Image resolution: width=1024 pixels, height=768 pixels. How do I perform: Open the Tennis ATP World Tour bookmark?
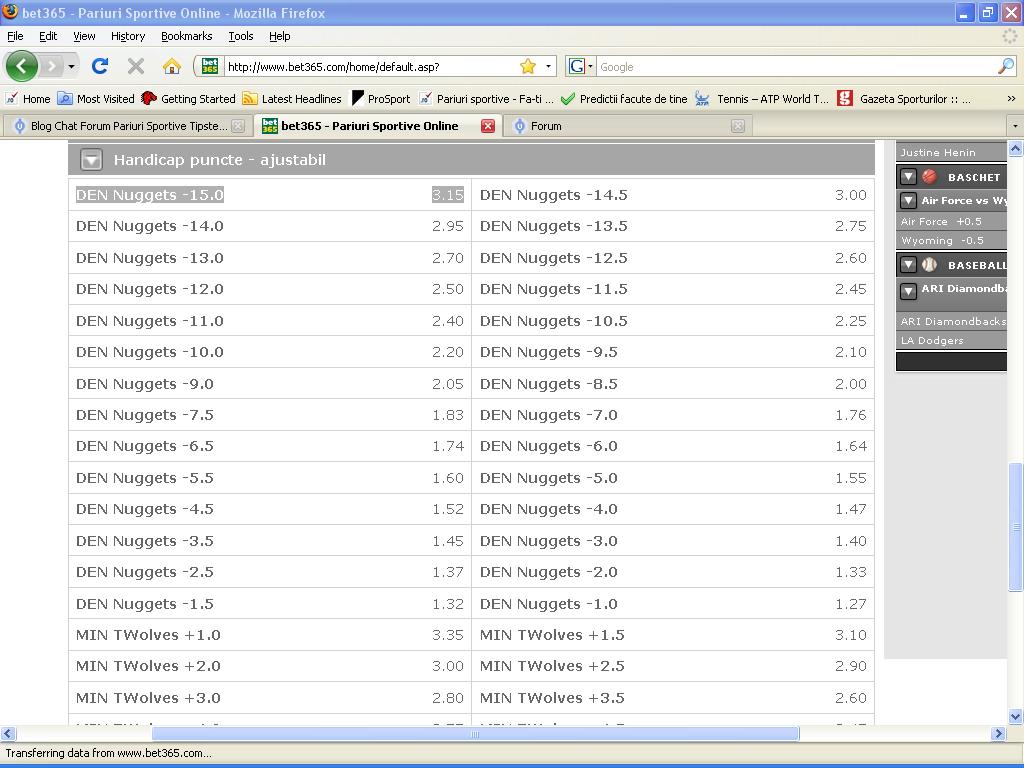761,99
